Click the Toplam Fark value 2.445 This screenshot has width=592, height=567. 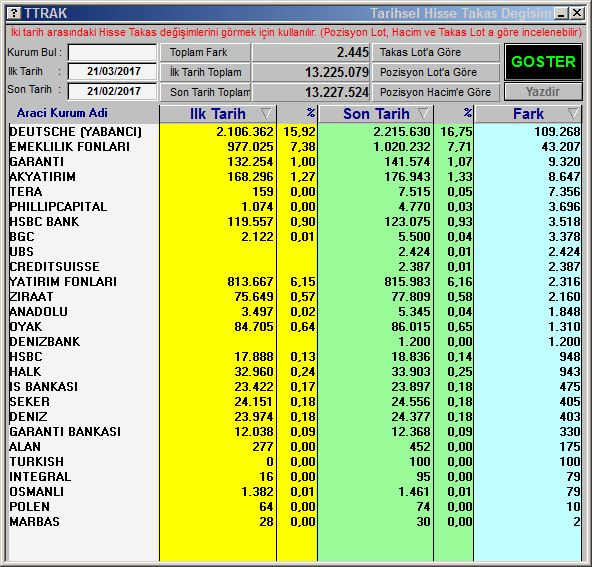pos(353,52)
